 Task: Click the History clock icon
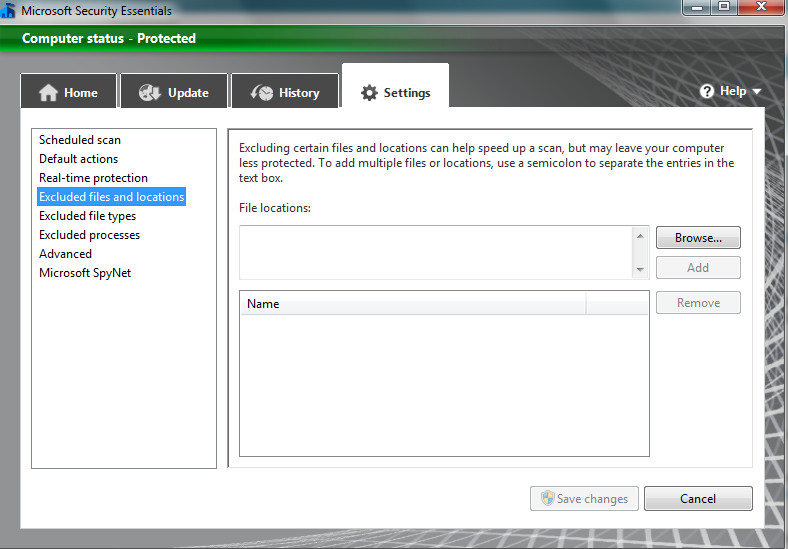tap(261, 93)
